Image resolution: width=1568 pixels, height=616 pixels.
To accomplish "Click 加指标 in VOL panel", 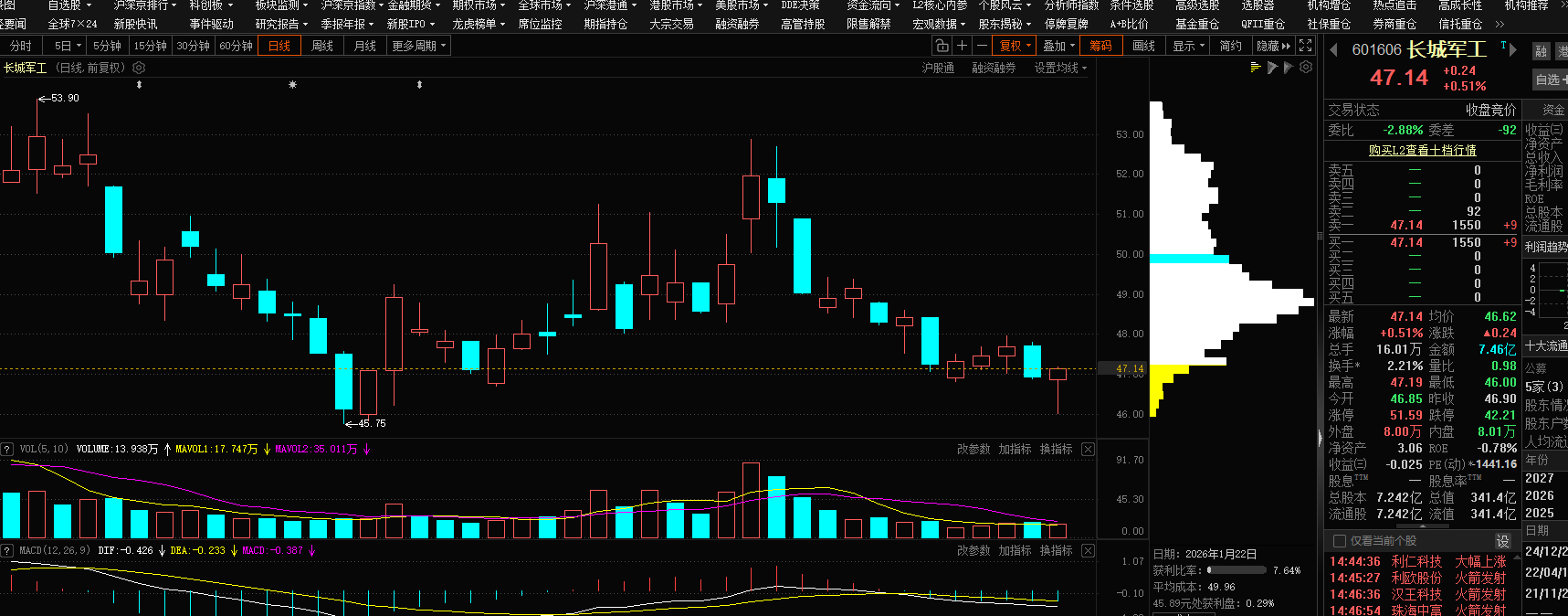I will [x=1015, y=449].
